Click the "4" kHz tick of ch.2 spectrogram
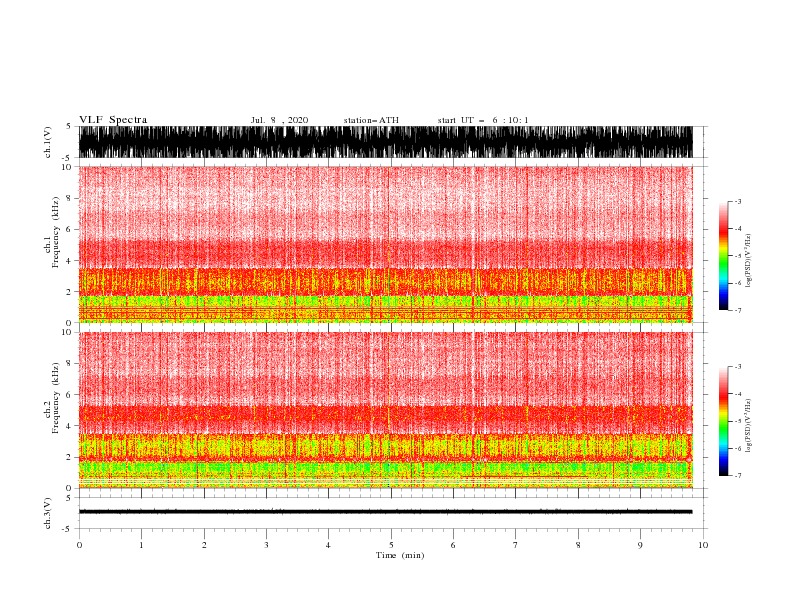 point(70,426)
